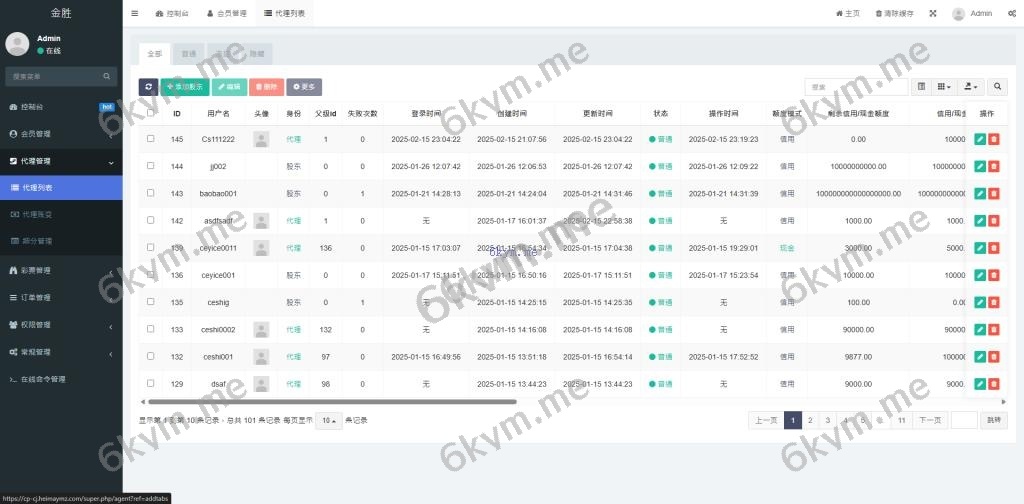Check the row checkbox for ceyice0011
The image size is (1024, 504).
click(x=151, y=247)
